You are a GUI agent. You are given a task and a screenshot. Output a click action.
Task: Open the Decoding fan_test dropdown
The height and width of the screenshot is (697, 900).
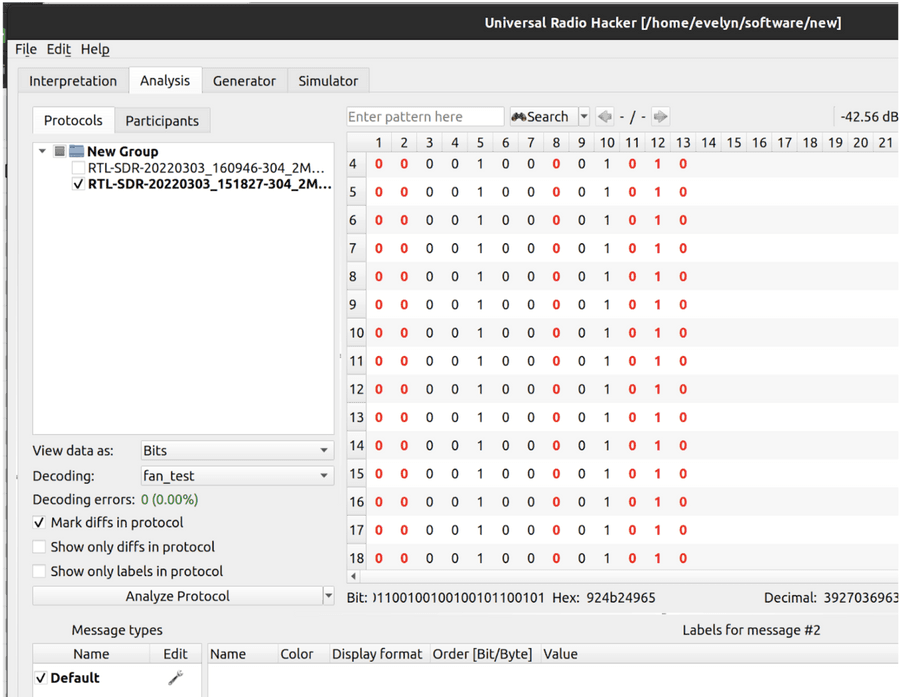(236, 476)
